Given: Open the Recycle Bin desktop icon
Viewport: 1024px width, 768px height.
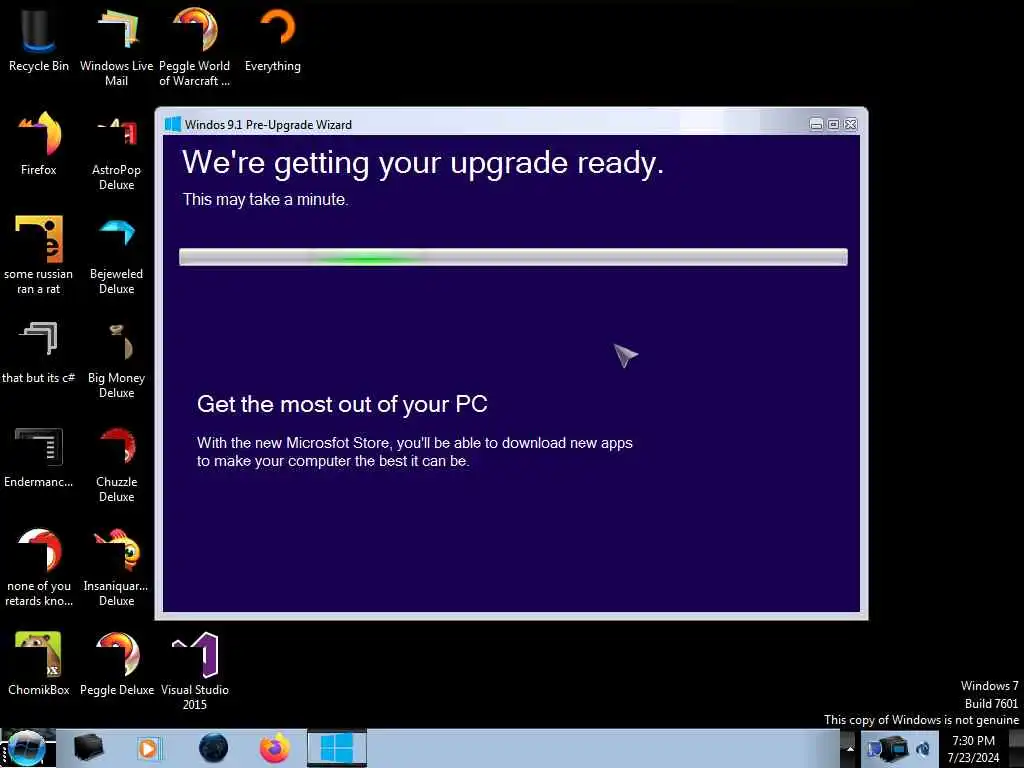Looking at the screenshot, I should [x=39, y=38].
